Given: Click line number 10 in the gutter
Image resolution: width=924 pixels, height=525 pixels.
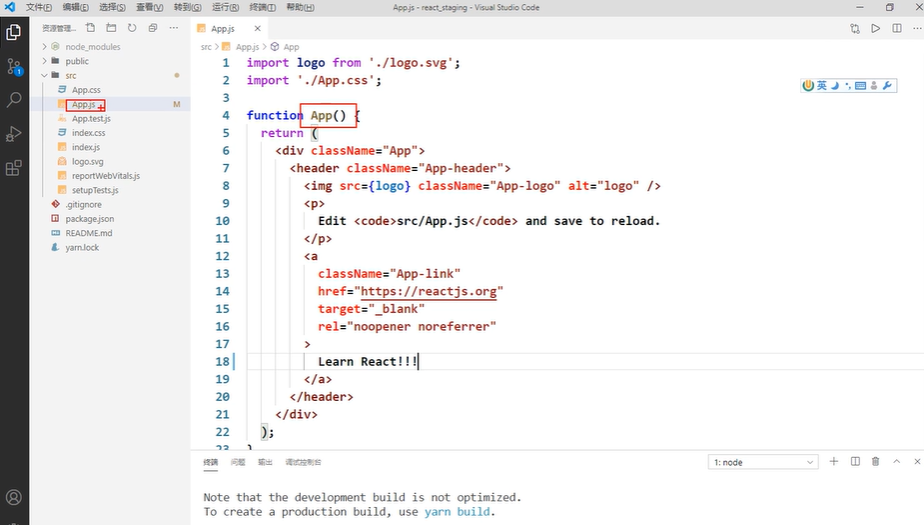Looking at the screenshot, I should coord(222,221).
